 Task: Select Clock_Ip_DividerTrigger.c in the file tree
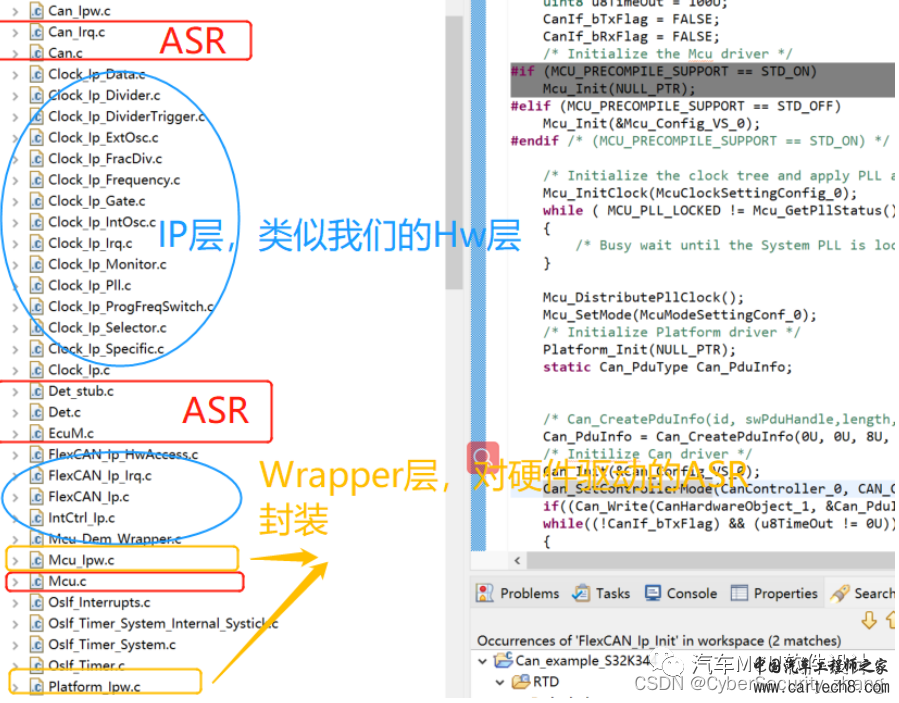point(126,116)
